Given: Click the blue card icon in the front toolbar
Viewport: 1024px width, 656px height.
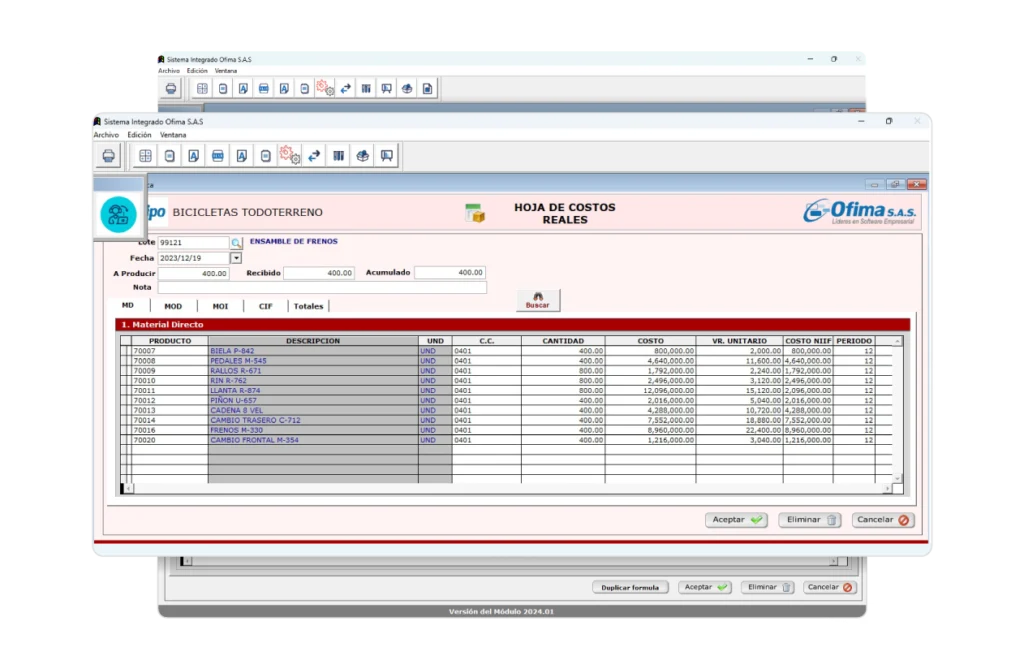Looking at the screenshot, I should pyautogui.click(x=217, y=156).
